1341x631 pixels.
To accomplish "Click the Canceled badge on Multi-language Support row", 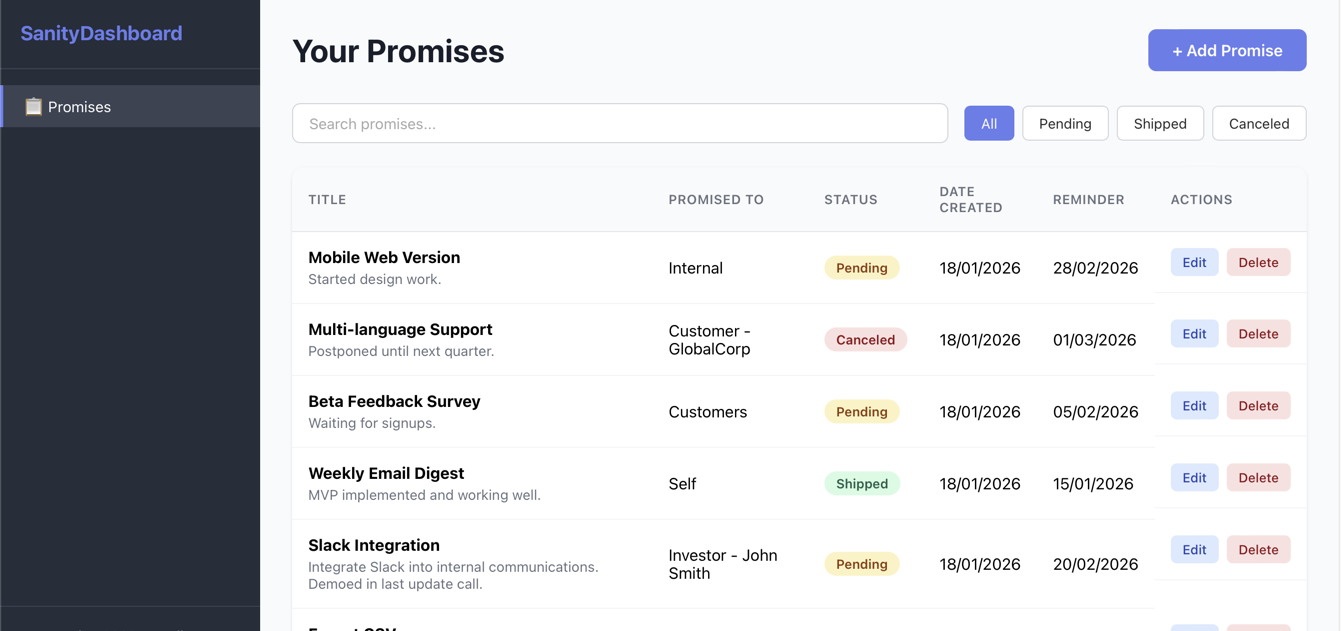I will pos(866,339).
